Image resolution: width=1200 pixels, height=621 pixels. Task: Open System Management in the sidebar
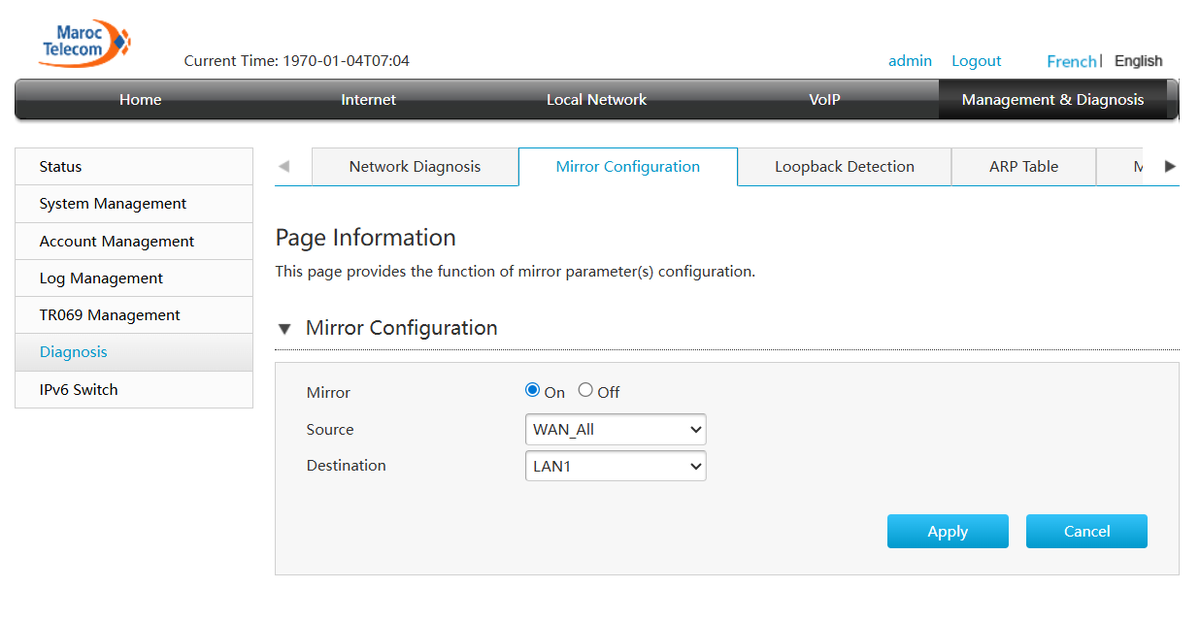(134, 204)
